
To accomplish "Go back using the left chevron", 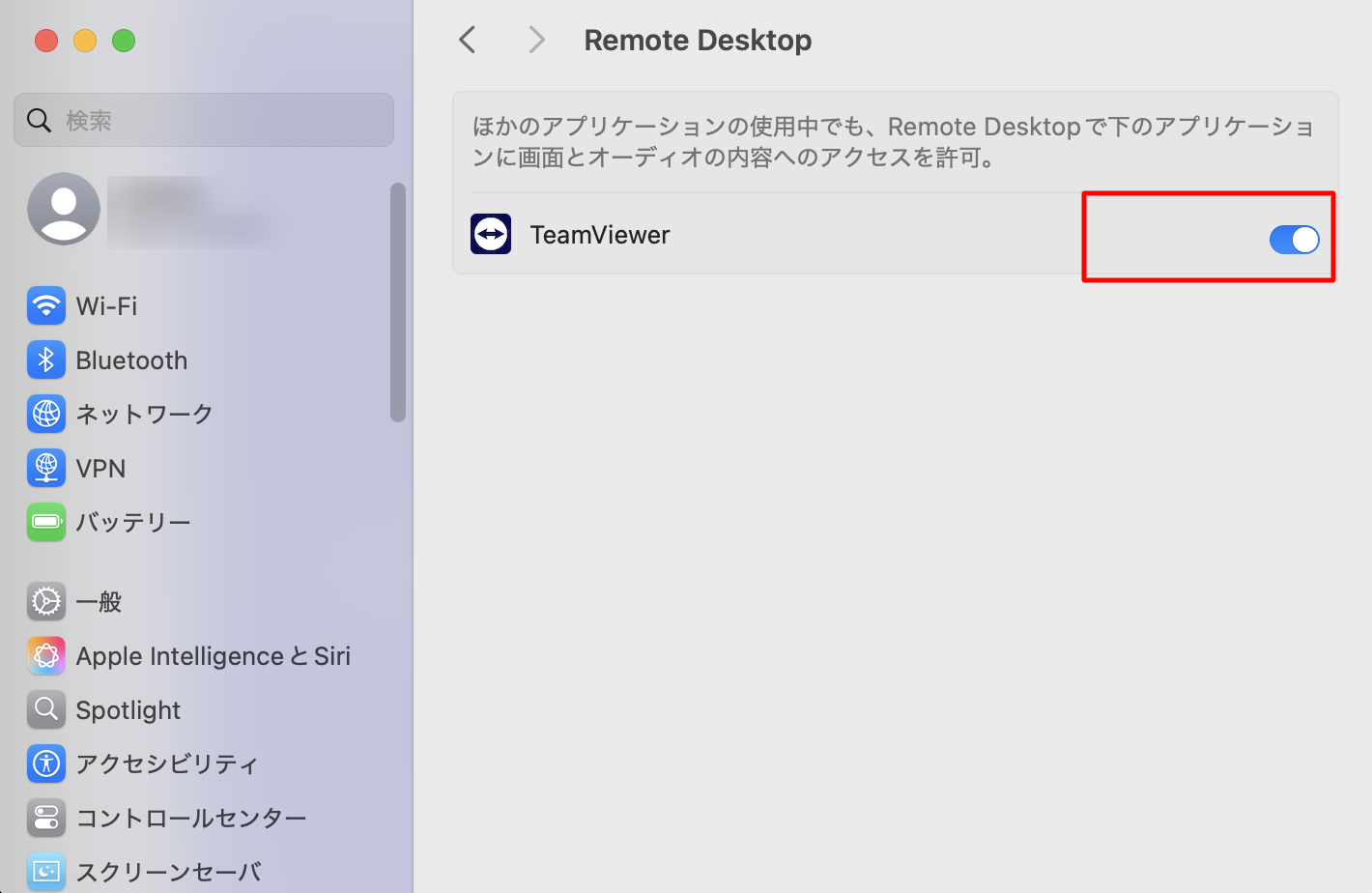I will click(x=468, y=41).
